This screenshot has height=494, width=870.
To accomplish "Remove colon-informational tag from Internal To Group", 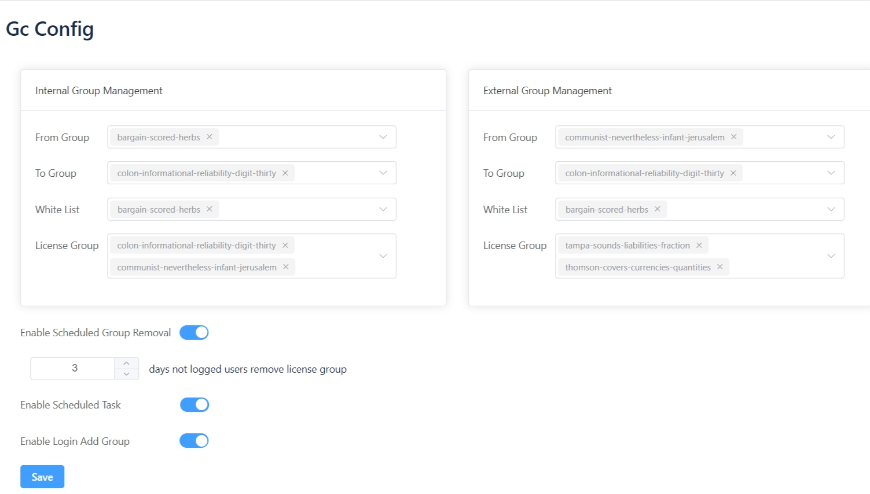I will point(285,173).
